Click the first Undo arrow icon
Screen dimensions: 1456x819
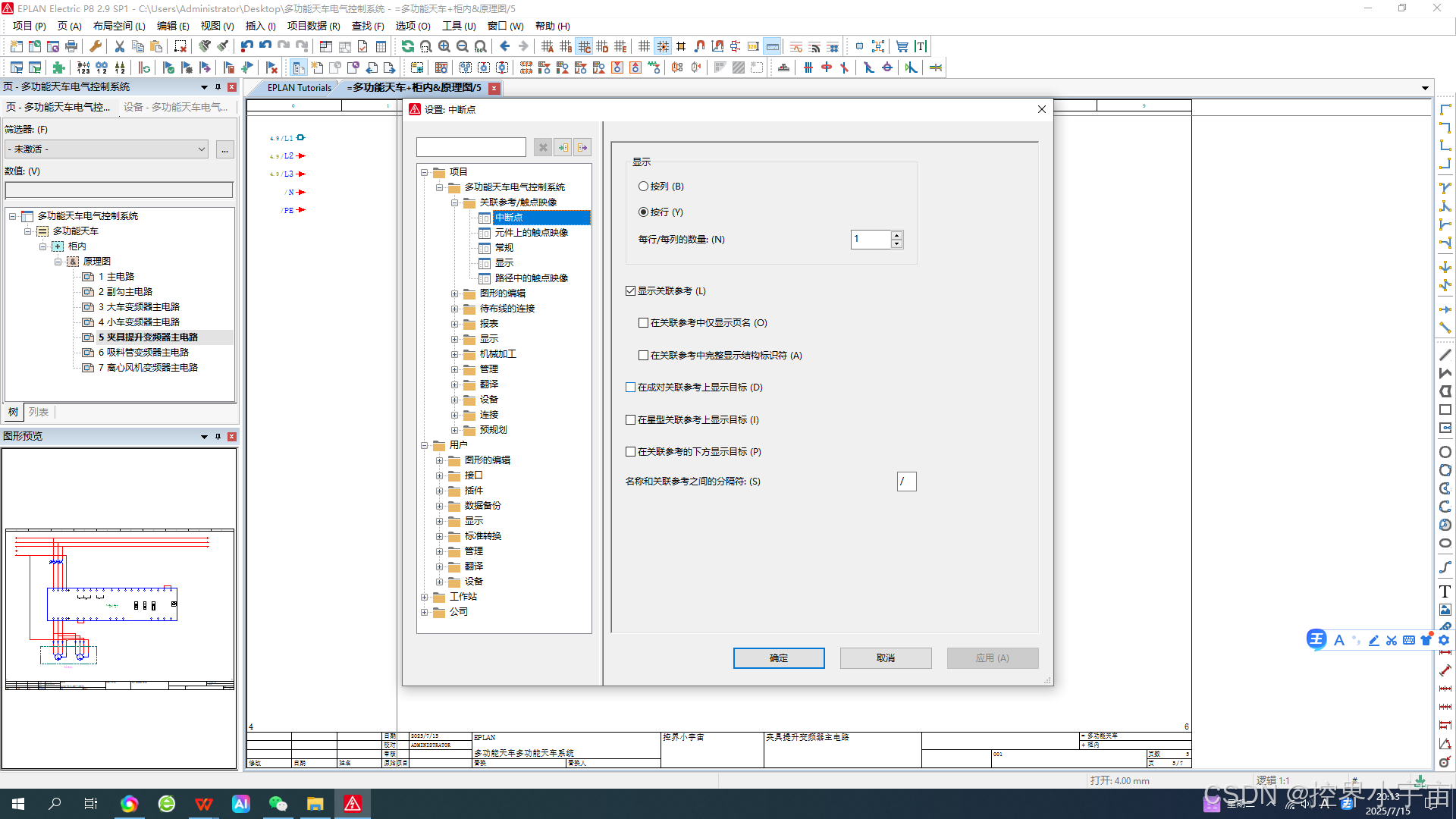[x=247, y=47]
